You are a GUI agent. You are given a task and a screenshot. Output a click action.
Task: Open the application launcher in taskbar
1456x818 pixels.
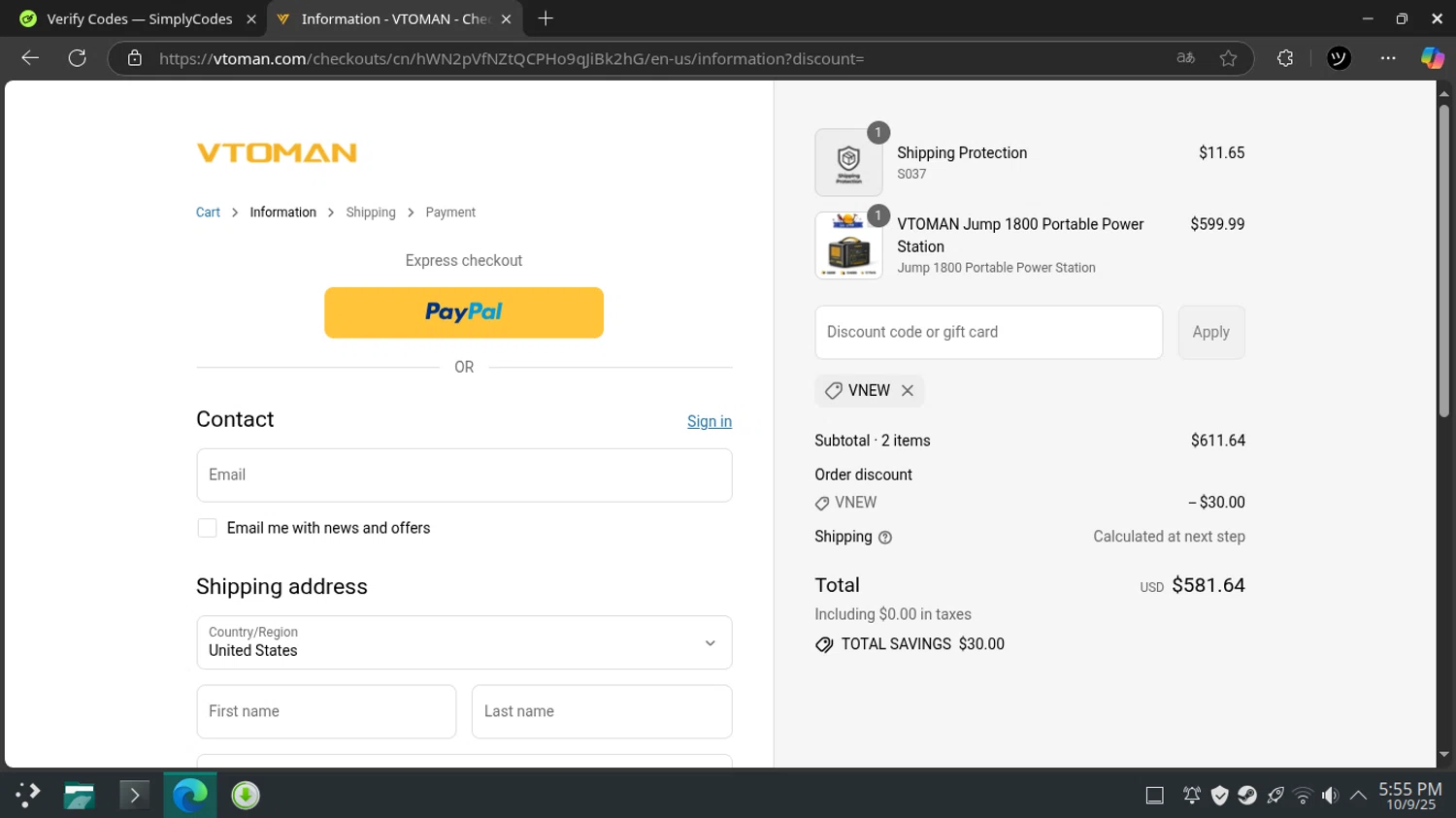[x=27, y=796]
